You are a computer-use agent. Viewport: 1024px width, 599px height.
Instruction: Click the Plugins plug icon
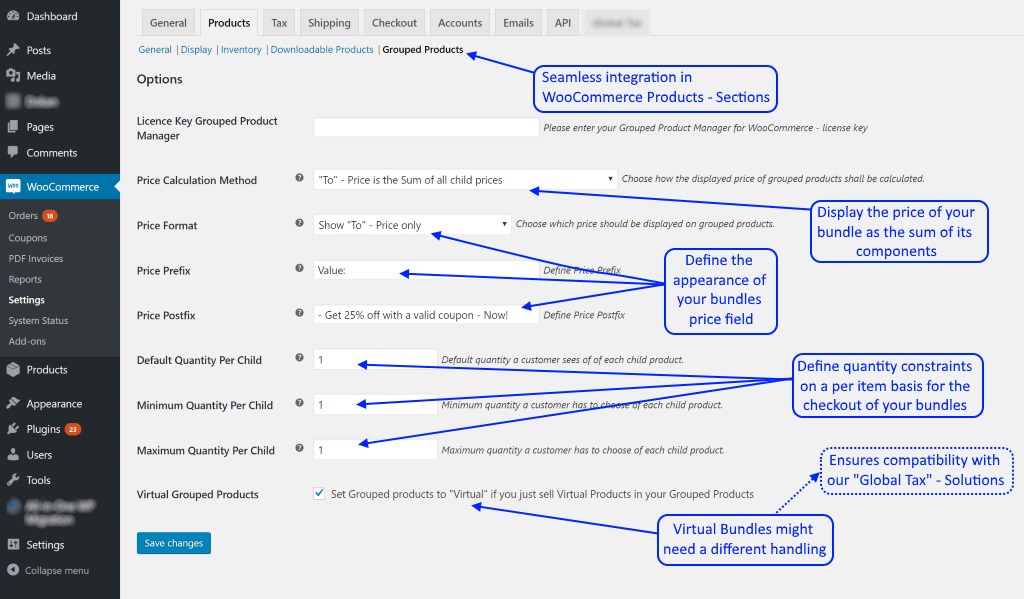coord(12,429)
